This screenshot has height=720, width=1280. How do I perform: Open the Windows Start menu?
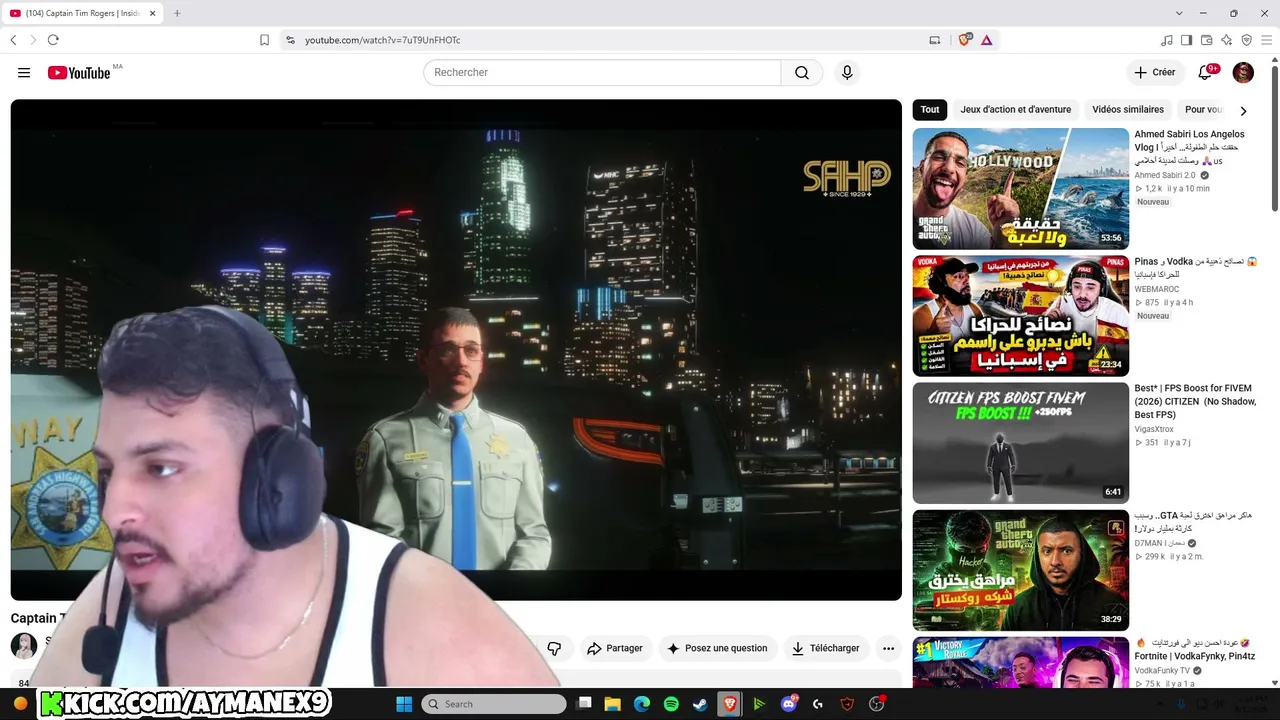tap(404, 704)
